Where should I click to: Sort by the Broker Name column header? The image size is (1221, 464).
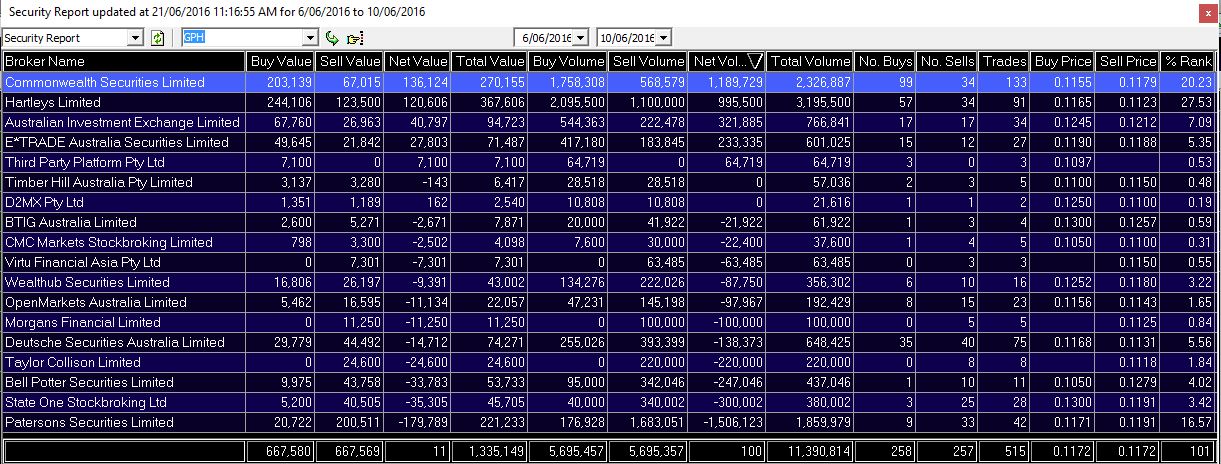124,61
